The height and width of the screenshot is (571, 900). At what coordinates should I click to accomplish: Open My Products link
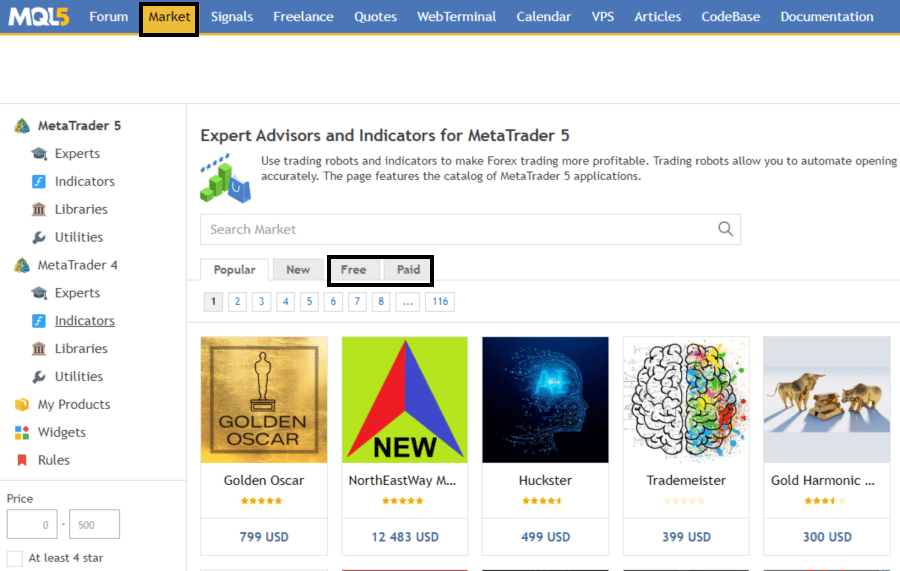(73, 405)
